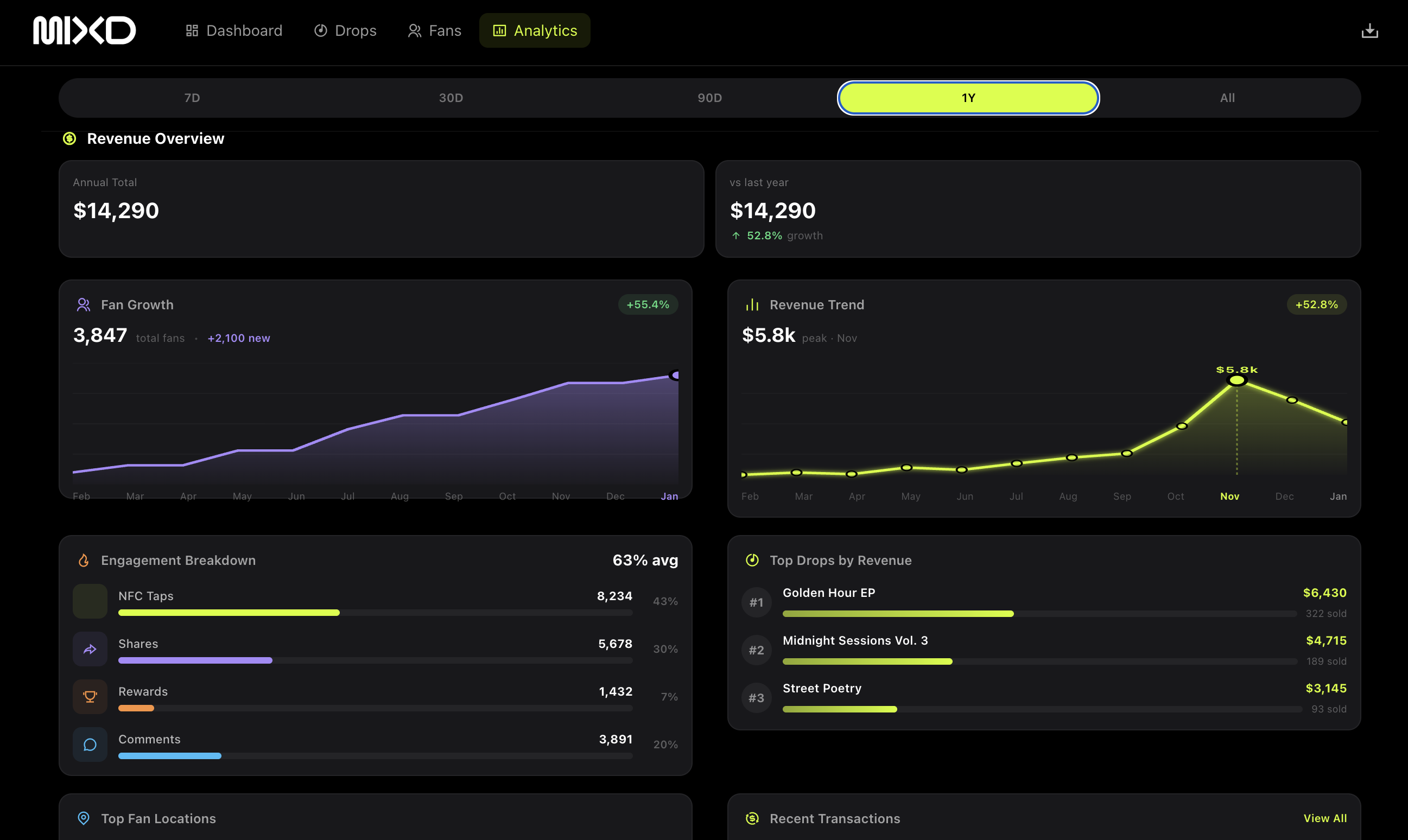1408x840 pixels.
Task: Click the $4,715 revenue amount
Action: (x=1327, y=641)
